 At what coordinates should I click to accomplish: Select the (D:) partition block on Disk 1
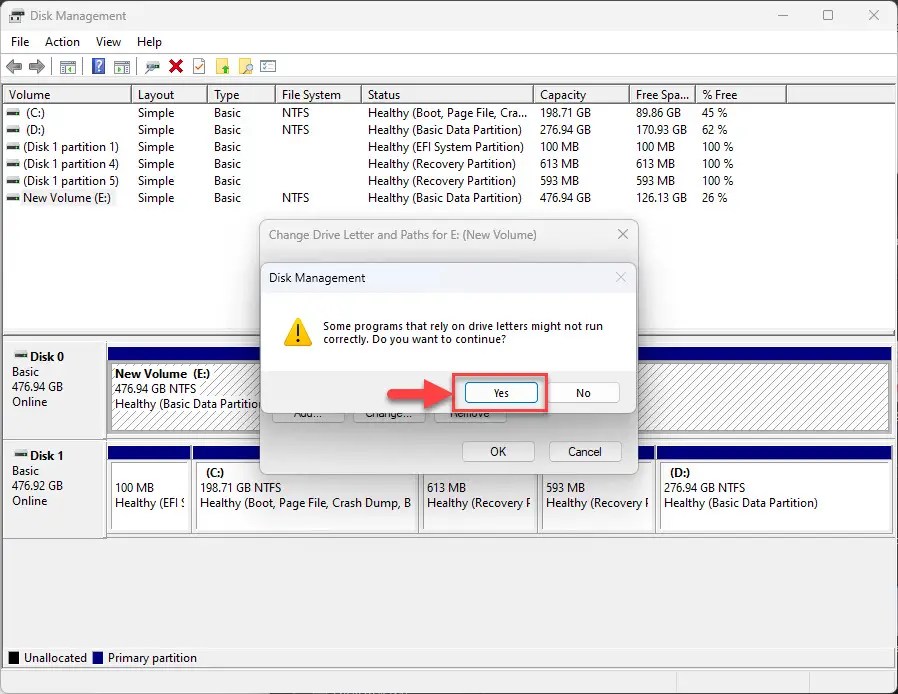tap(775, 490)
